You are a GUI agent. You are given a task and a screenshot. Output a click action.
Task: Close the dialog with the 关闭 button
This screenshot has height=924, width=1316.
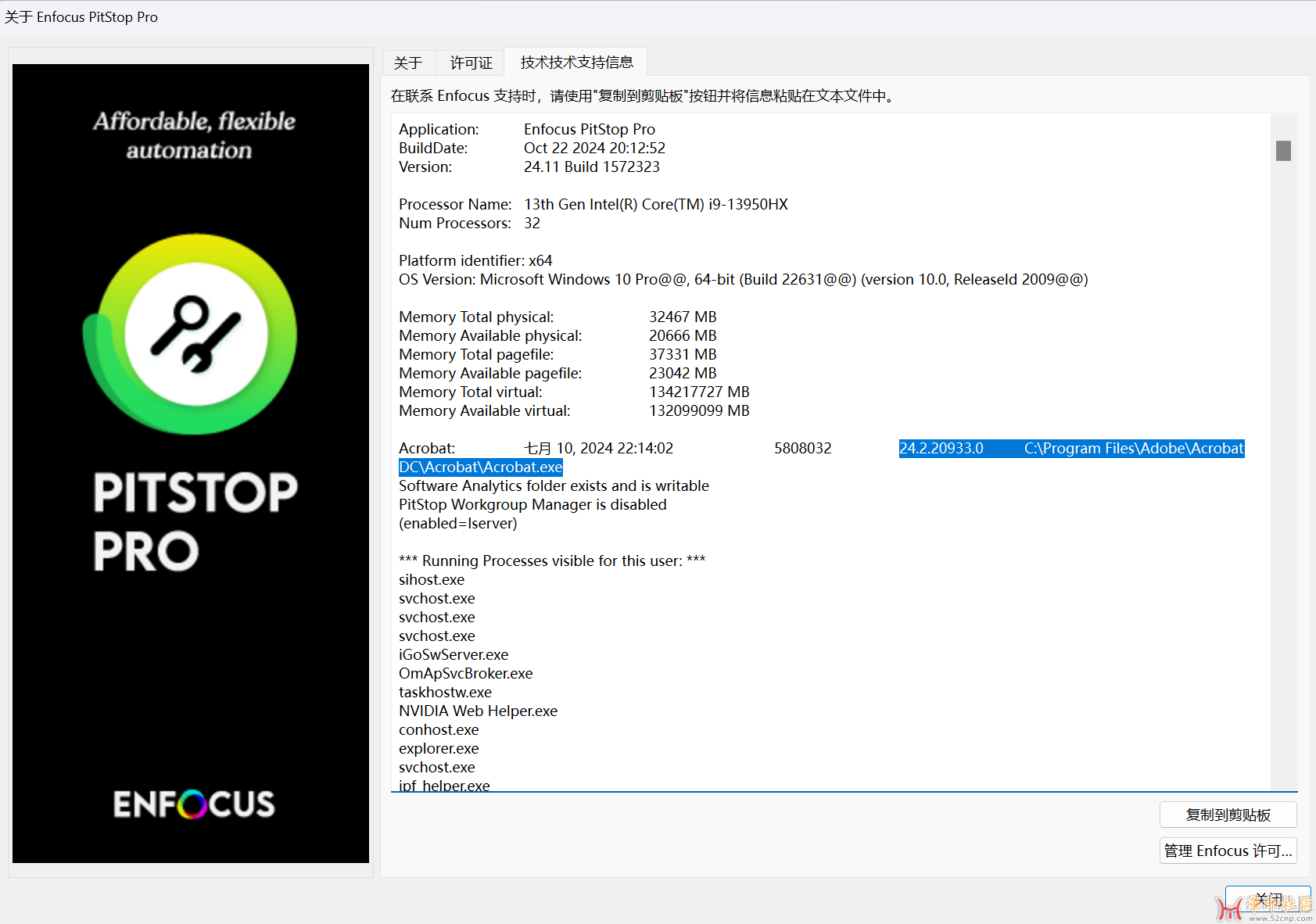tap(1268, 899)
